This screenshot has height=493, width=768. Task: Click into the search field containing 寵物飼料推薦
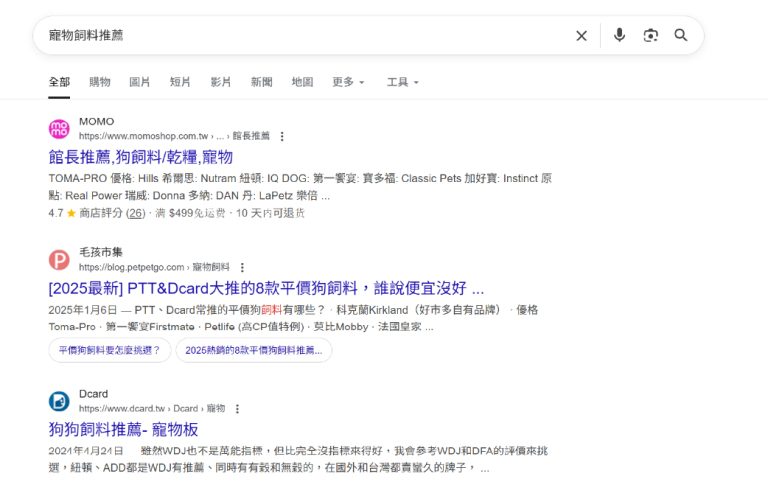[300, 36]
